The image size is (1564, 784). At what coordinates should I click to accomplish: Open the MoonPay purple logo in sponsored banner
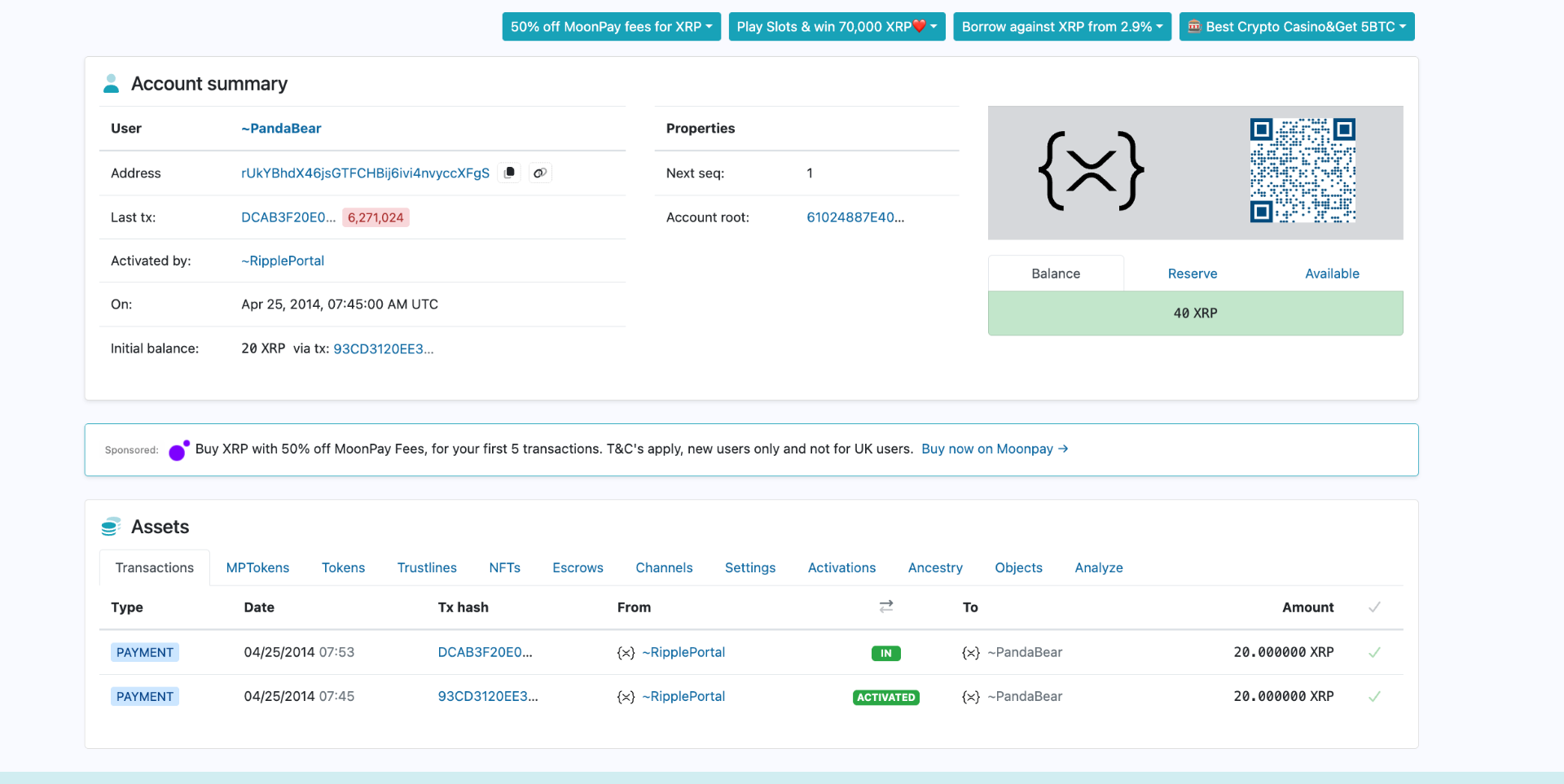point(178,449)
